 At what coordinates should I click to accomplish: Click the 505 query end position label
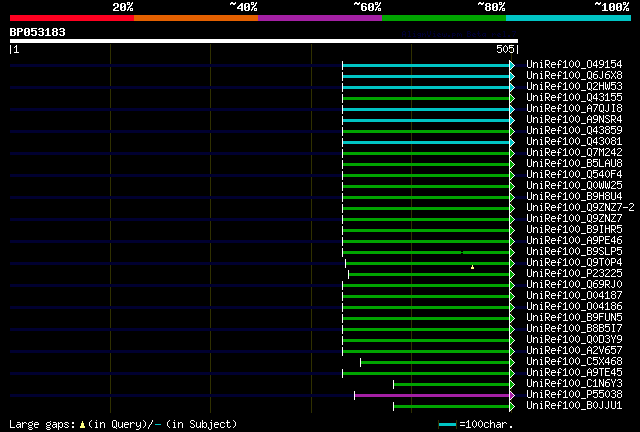click(x=505, y=49)
